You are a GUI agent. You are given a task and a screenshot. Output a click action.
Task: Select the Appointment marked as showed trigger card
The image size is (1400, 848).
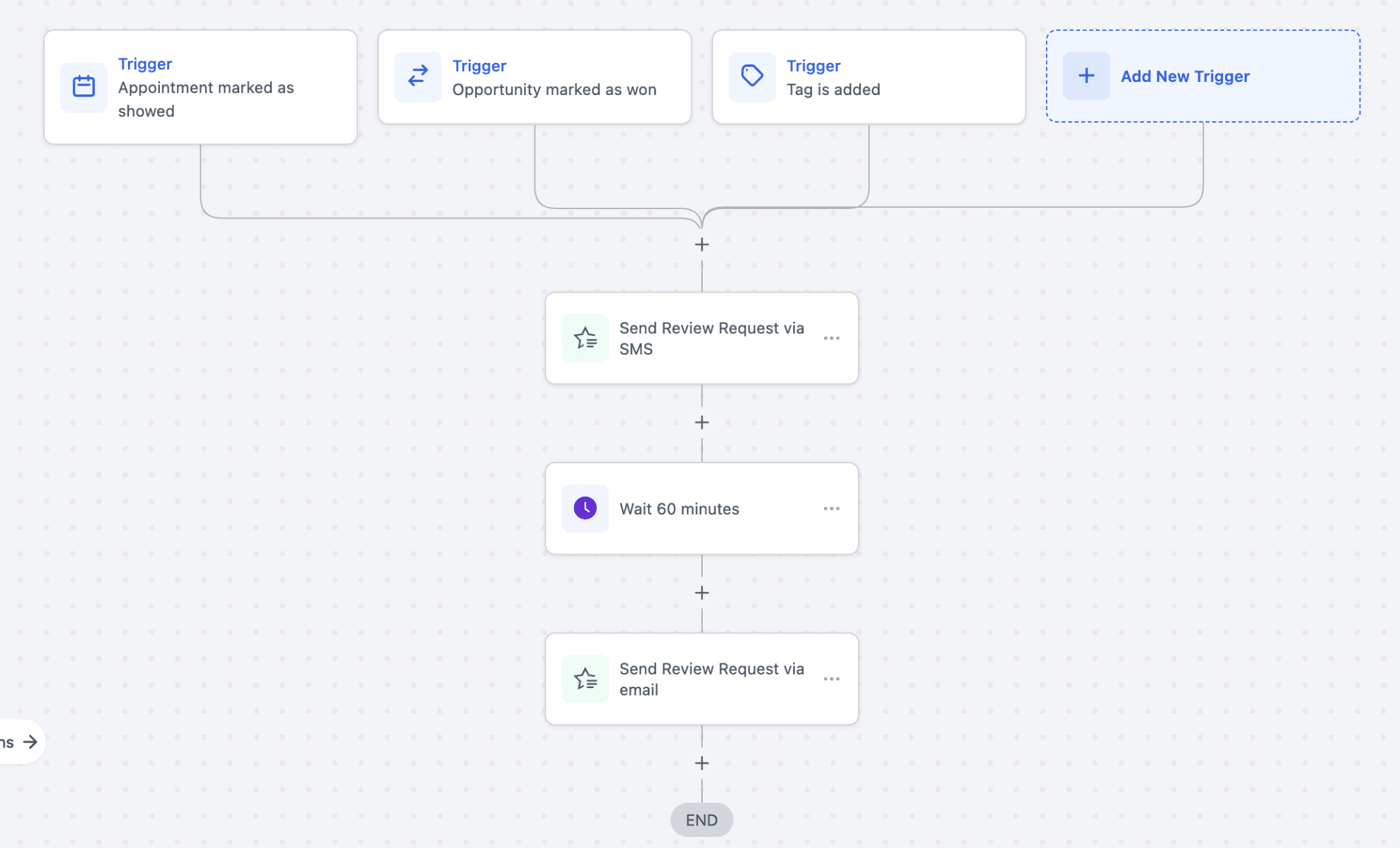tap(200, 87)
